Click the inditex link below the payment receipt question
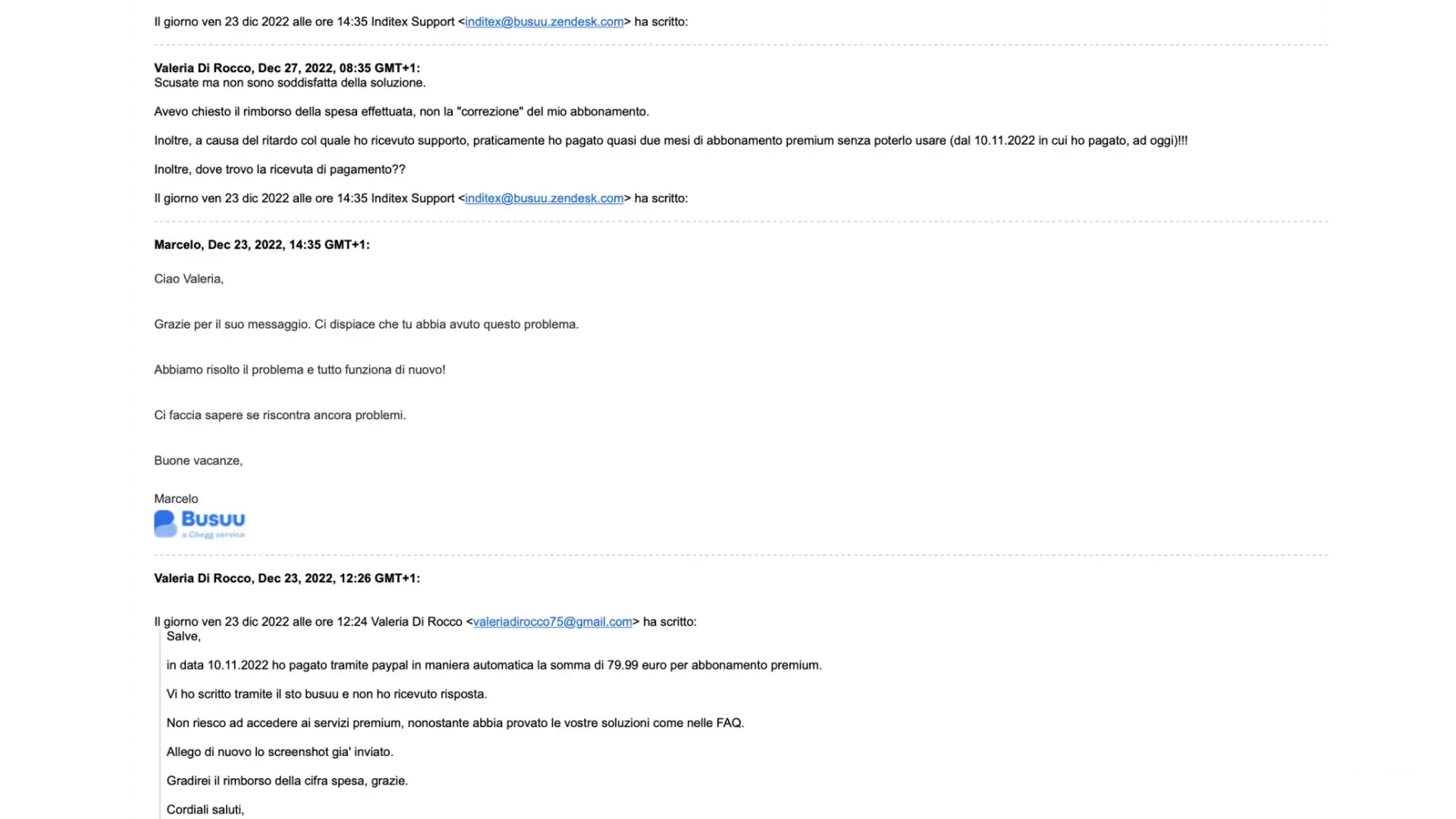 click(x=544, y=198)
